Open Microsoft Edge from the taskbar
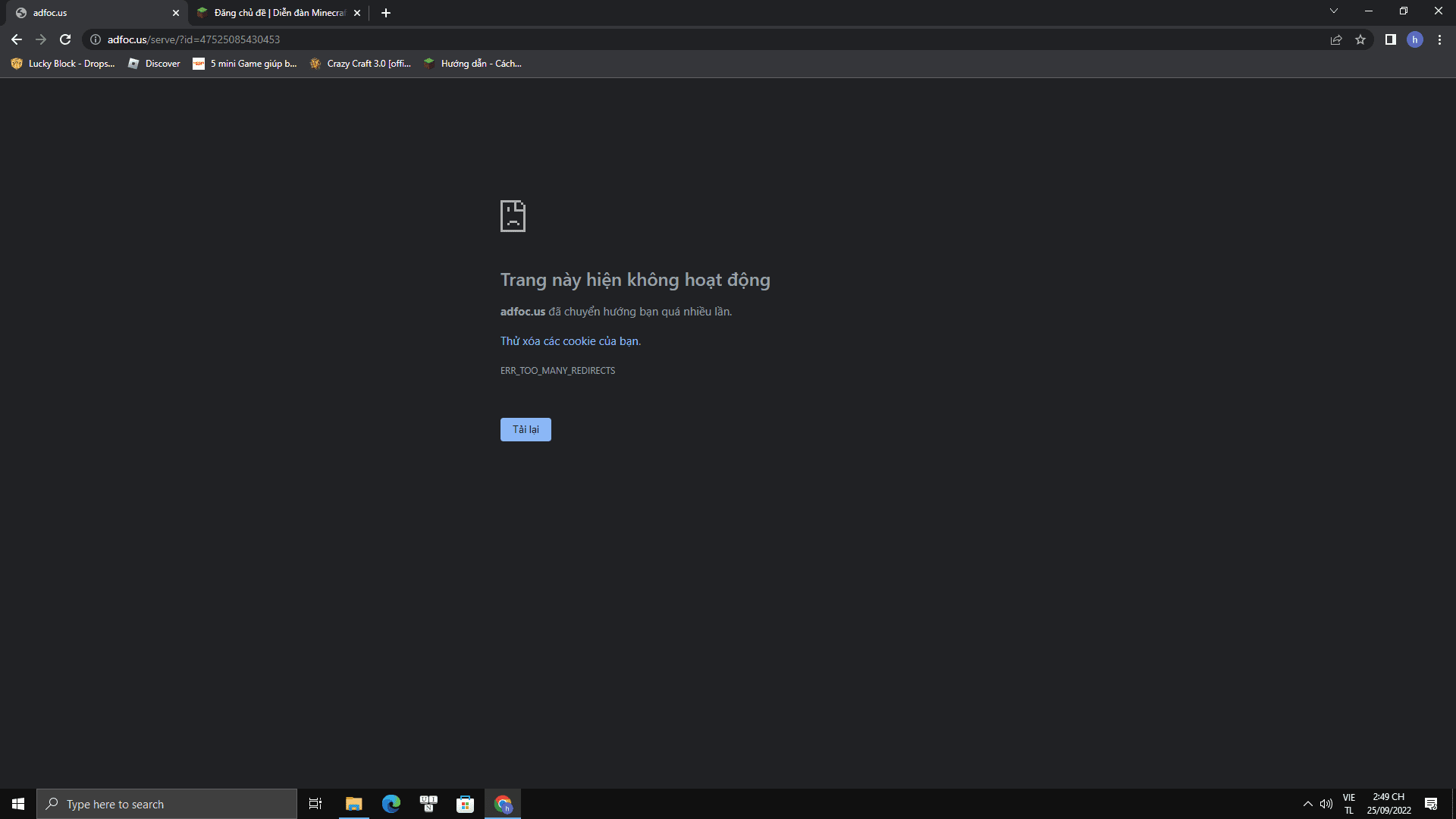 tap(391, 804)
